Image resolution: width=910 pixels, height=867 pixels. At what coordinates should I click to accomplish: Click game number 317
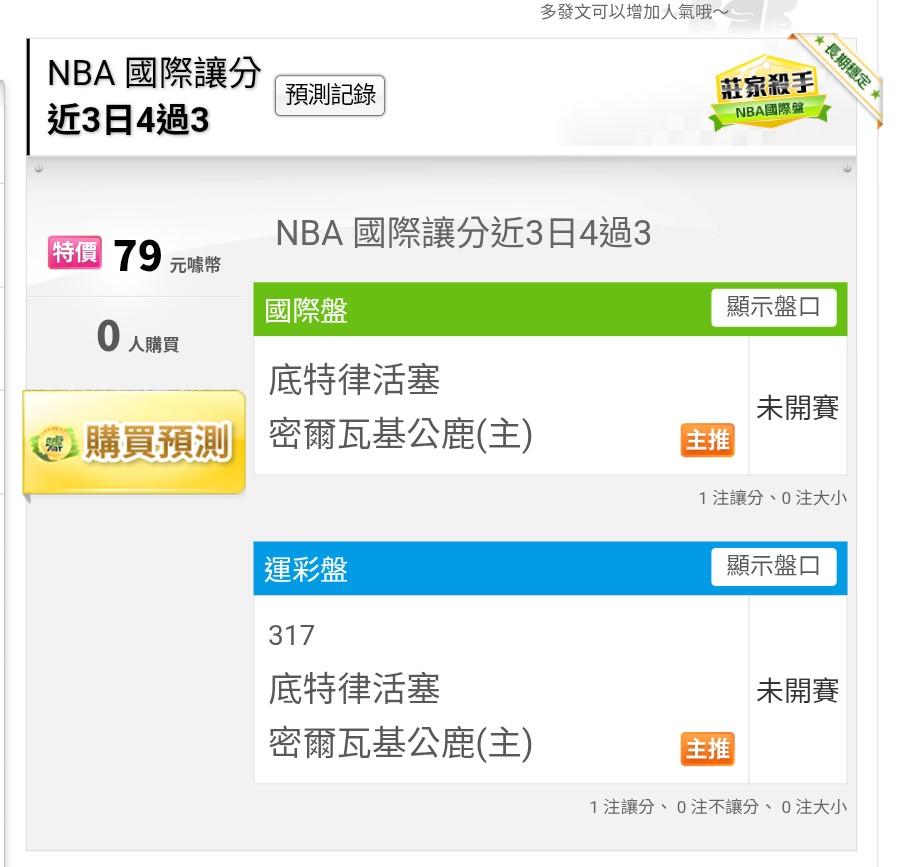291,635
